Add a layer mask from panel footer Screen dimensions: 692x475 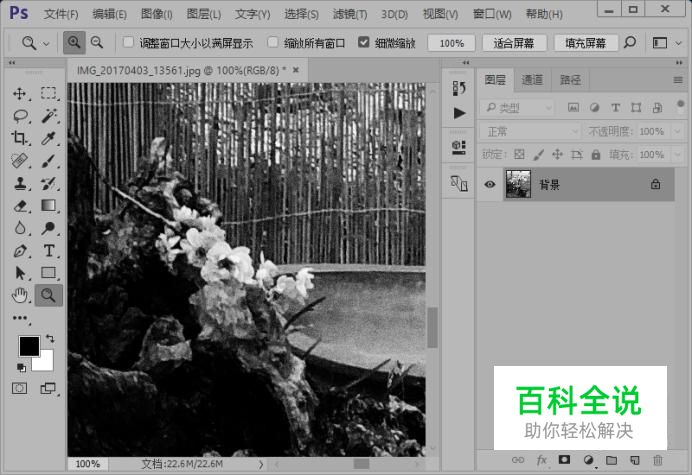point(564,460)
